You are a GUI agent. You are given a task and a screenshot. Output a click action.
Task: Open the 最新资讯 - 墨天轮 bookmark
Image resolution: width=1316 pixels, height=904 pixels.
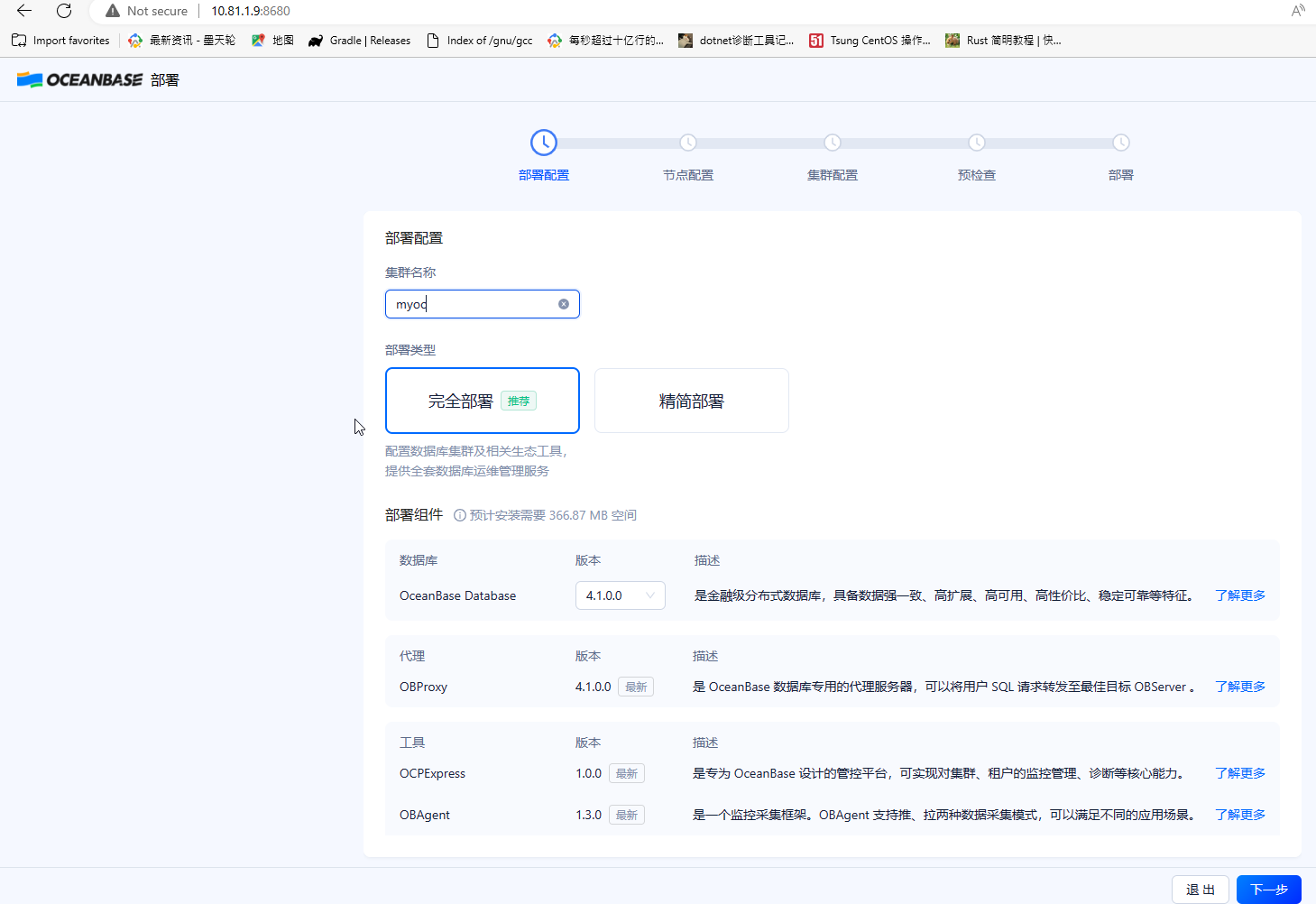tap(181, 41)
